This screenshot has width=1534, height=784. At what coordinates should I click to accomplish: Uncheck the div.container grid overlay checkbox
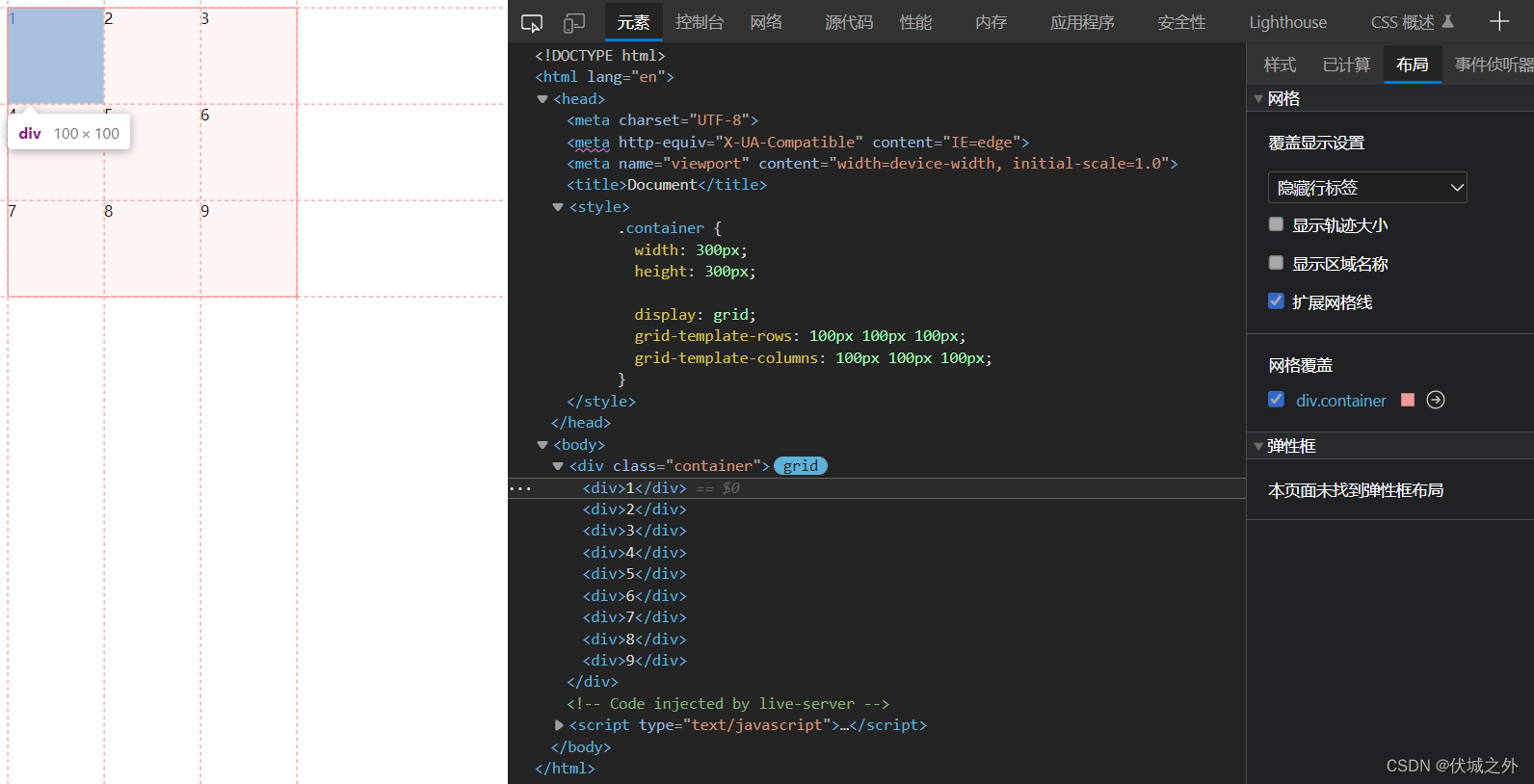point(1276,400)
